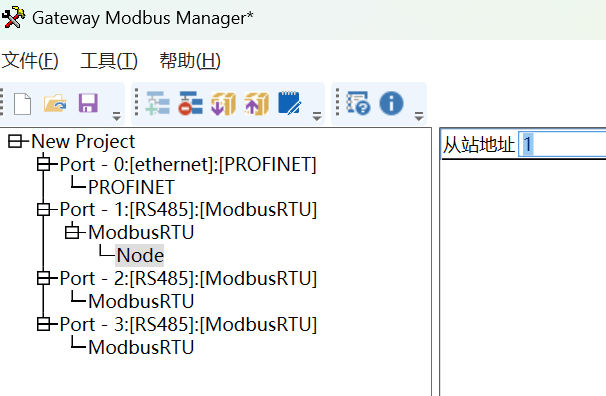Select the Node tree item
Screen dimensions: 606x396
140,255
